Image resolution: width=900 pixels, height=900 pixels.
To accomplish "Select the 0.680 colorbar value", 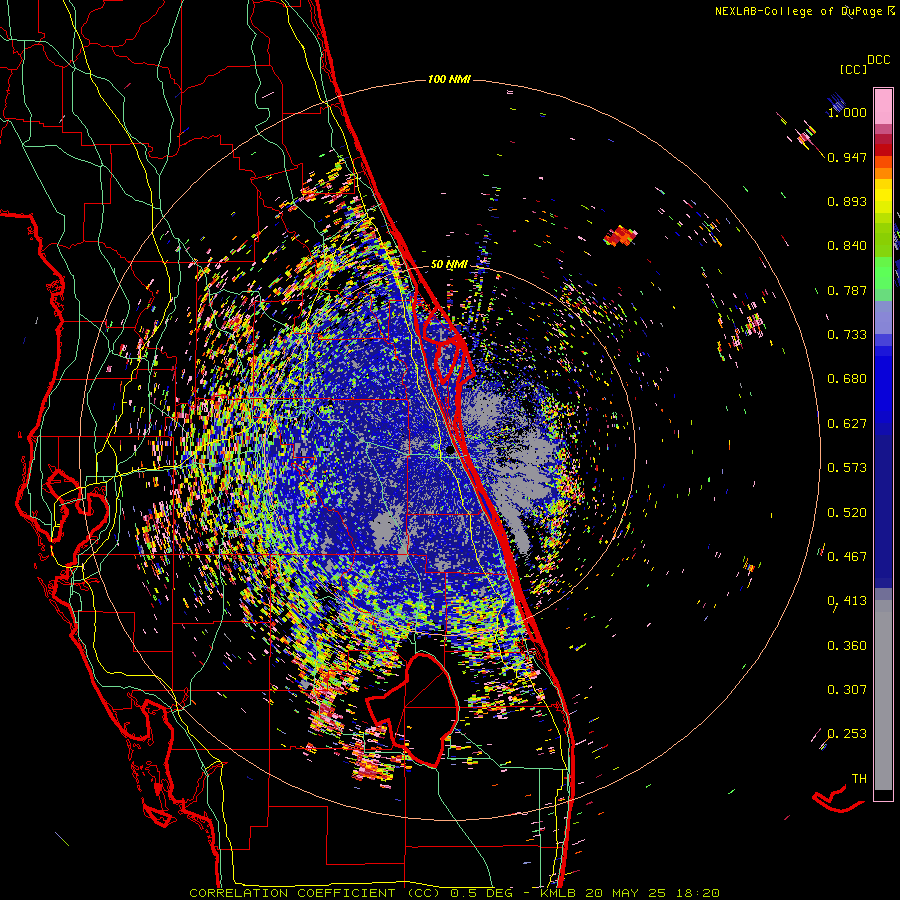I will [847, 379].
